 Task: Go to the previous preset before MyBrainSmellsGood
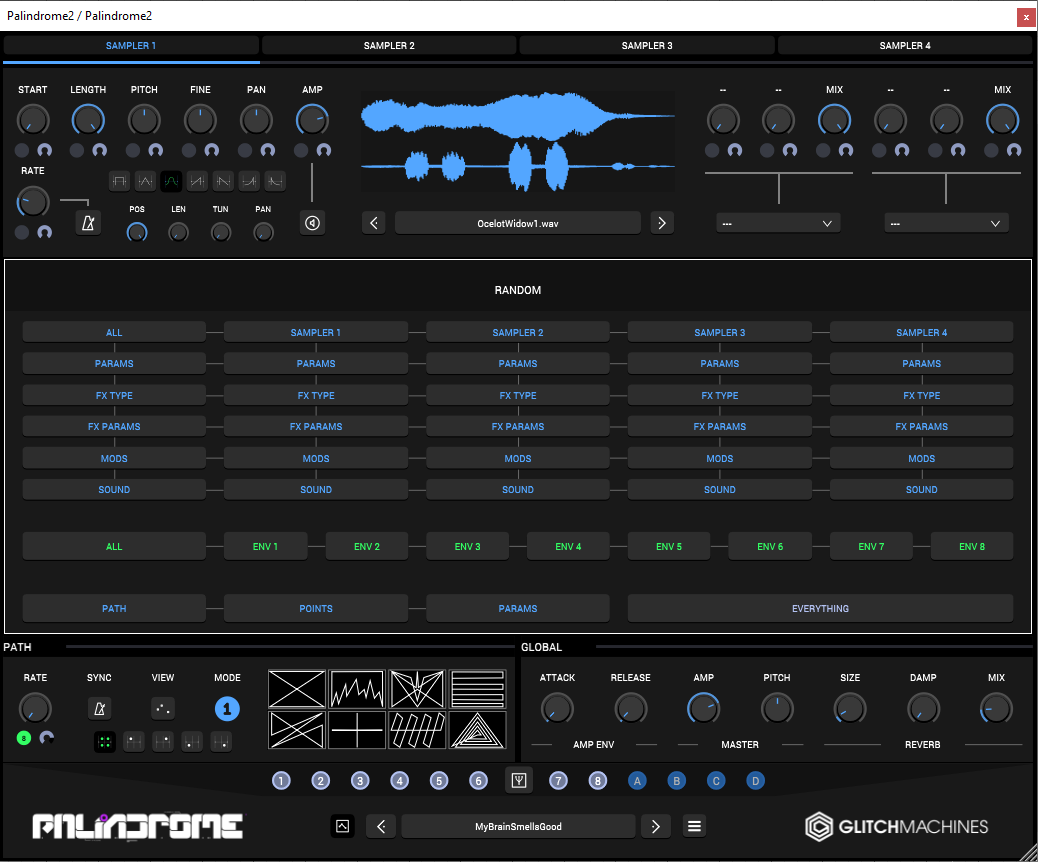click(381, 826)
